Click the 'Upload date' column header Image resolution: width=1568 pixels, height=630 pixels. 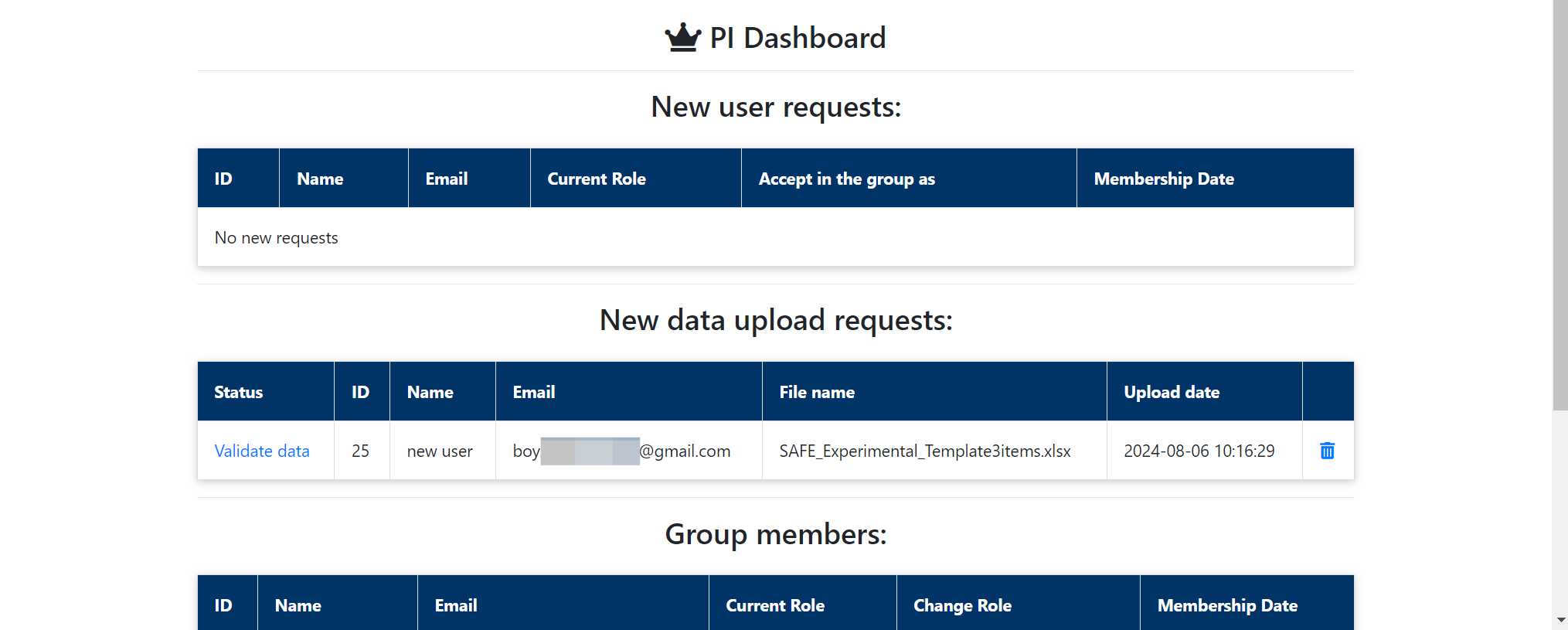pos(1204,392)
